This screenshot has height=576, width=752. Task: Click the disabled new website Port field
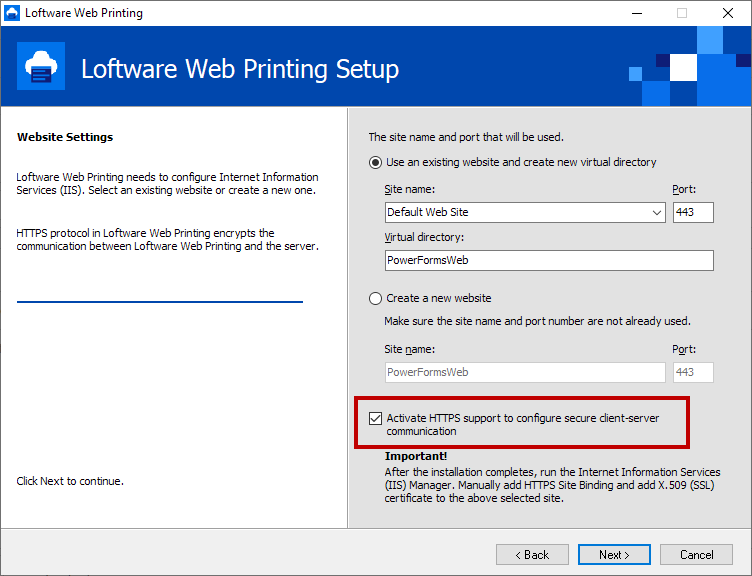693,372
